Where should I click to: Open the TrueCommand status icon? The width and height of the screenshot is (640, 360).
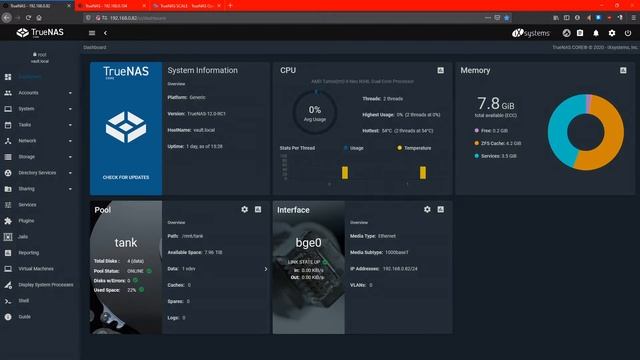567,33
